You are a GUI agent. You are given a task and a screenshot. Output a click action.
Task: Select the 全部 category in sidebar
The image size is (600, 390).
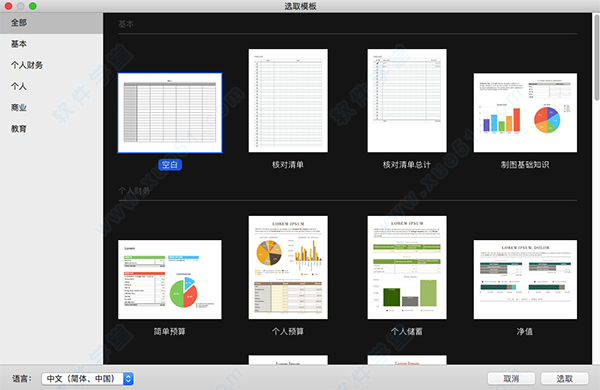(51, 23)
